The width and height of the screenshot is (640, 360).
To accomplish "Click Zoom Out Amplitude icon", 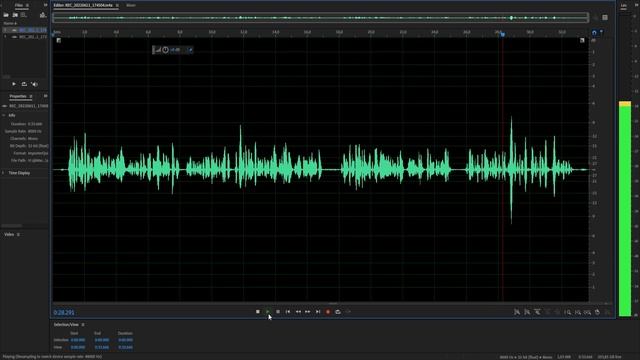I will (527, 312).
